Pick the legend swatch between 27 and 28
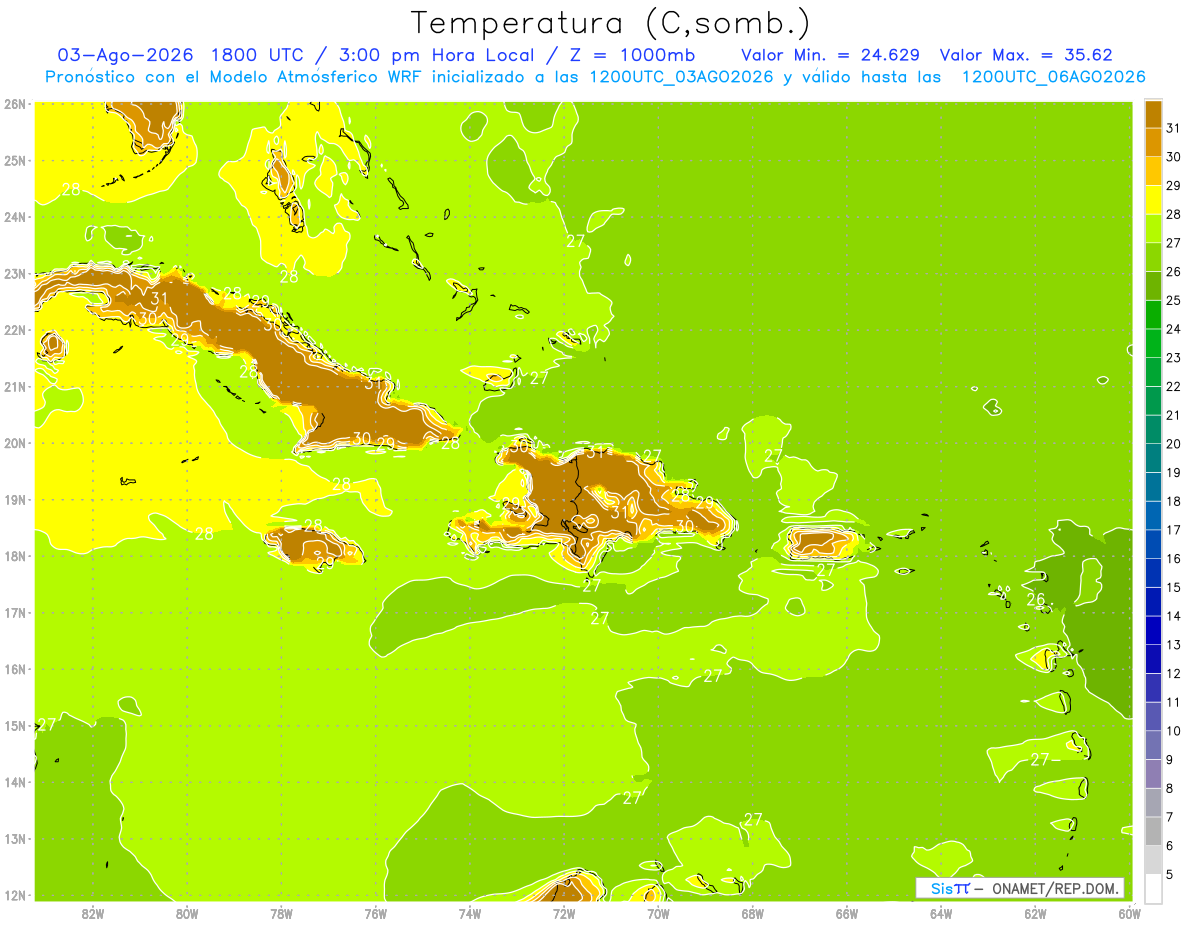The height and width of the screenshot is (927, 1200). 1153,228
